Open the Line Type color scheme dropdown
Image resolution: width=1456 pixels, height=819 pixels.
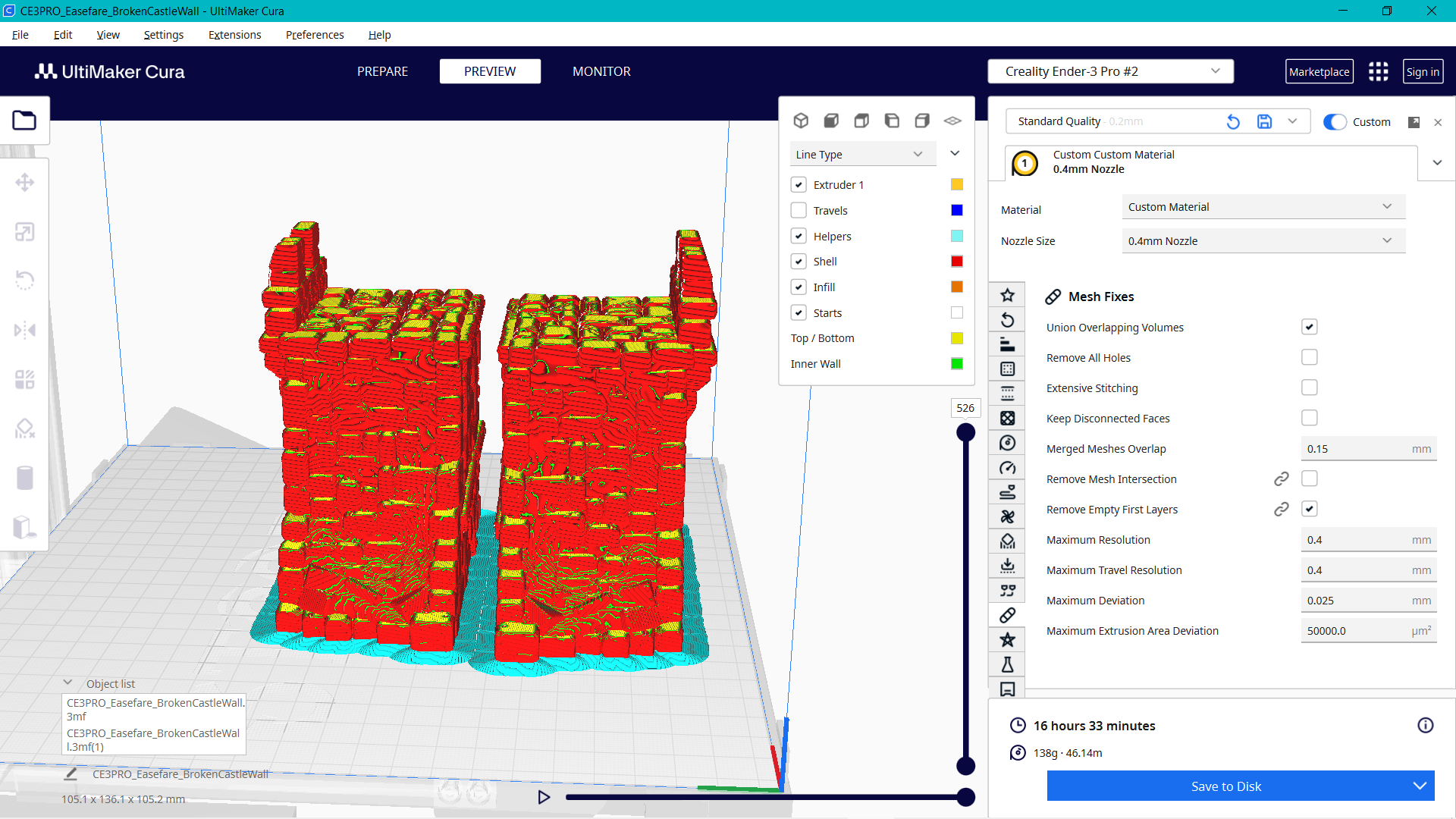[862, 153]
